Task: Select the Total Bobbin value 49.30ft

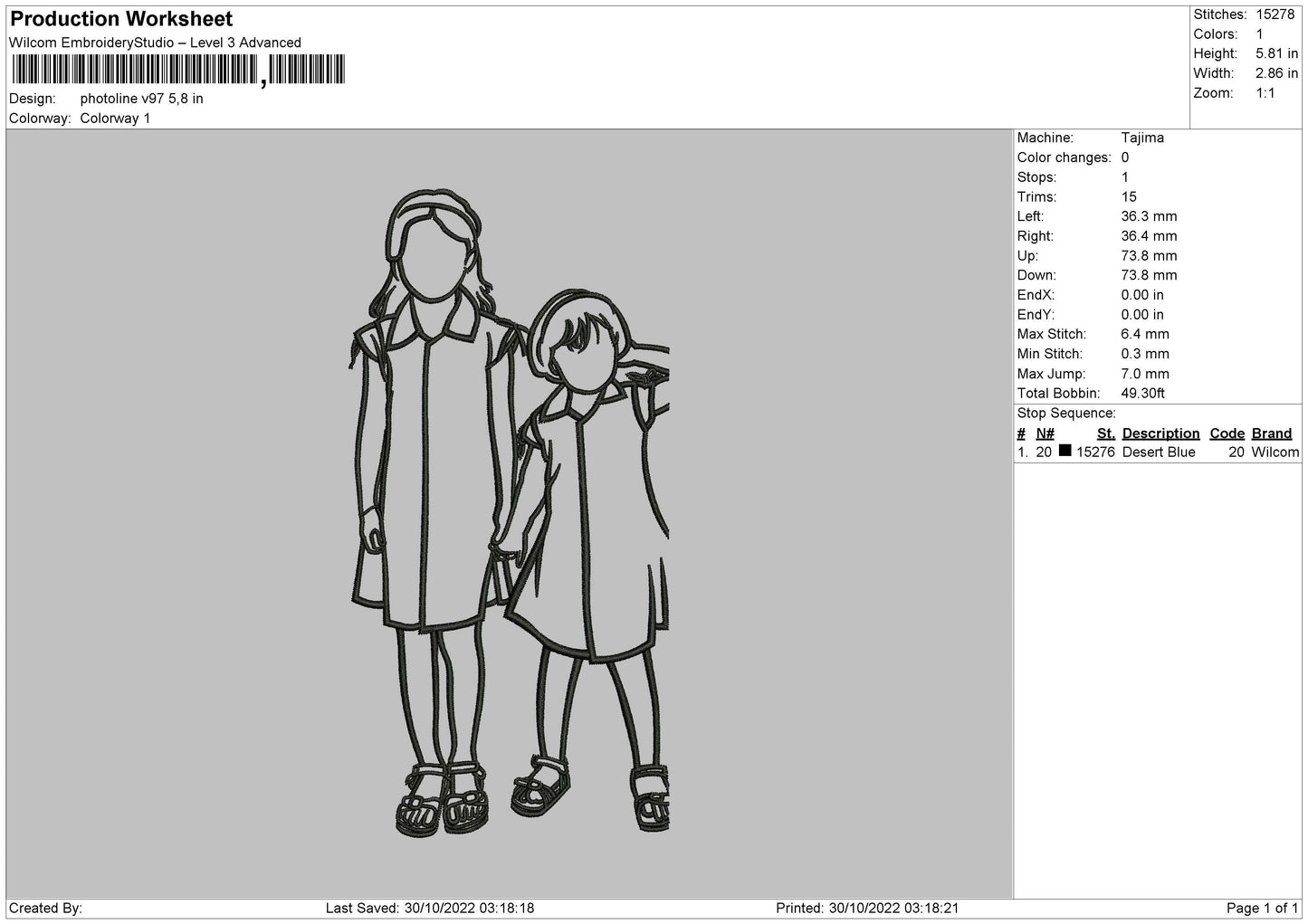Action: [1142, 394]
